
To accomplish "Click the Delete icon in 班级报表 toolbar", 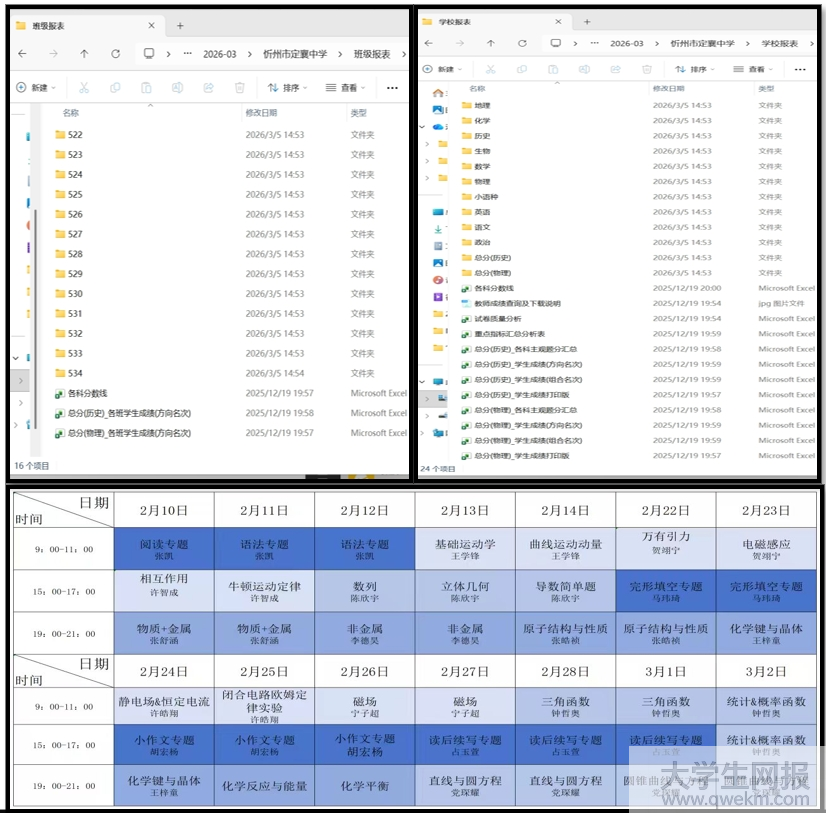I will [239, 89].
